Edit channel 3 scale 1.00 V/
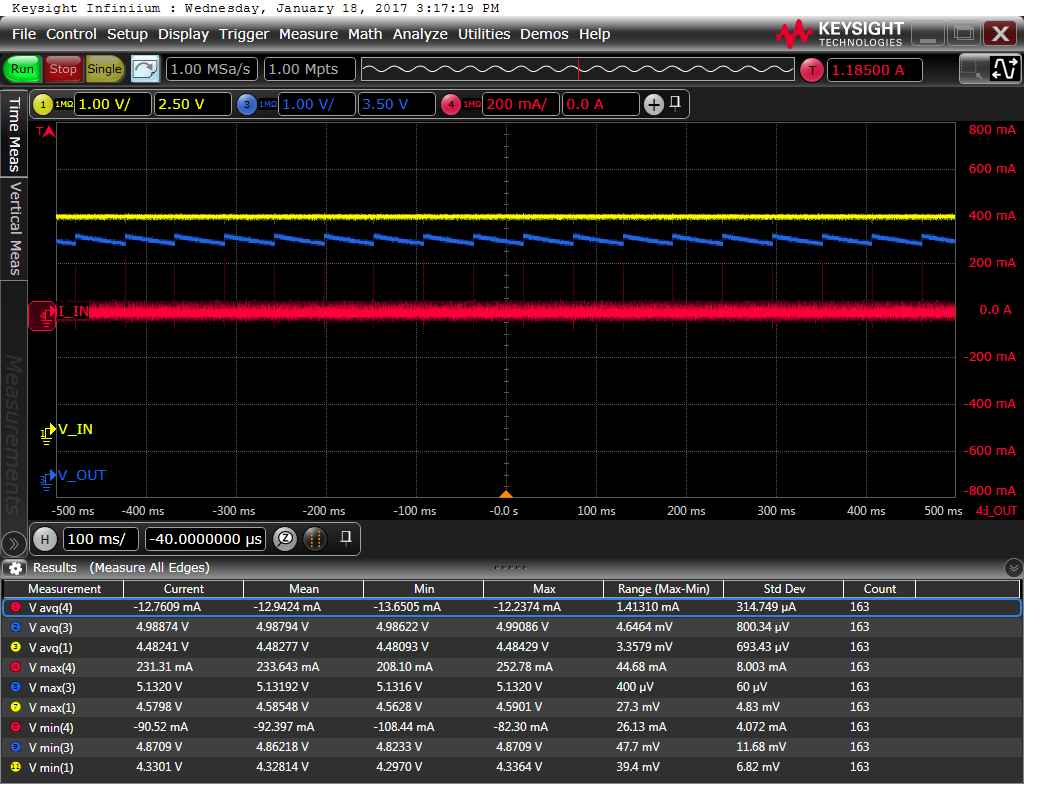 316,104
